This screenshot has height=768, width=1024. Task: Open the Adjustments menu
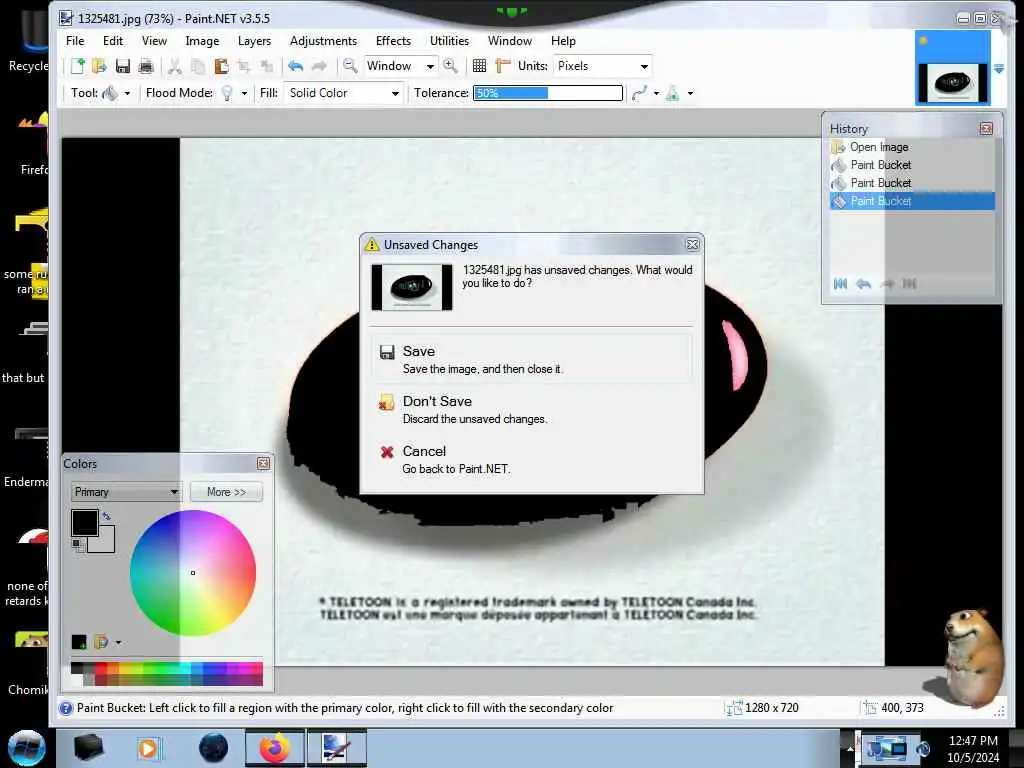323,40
